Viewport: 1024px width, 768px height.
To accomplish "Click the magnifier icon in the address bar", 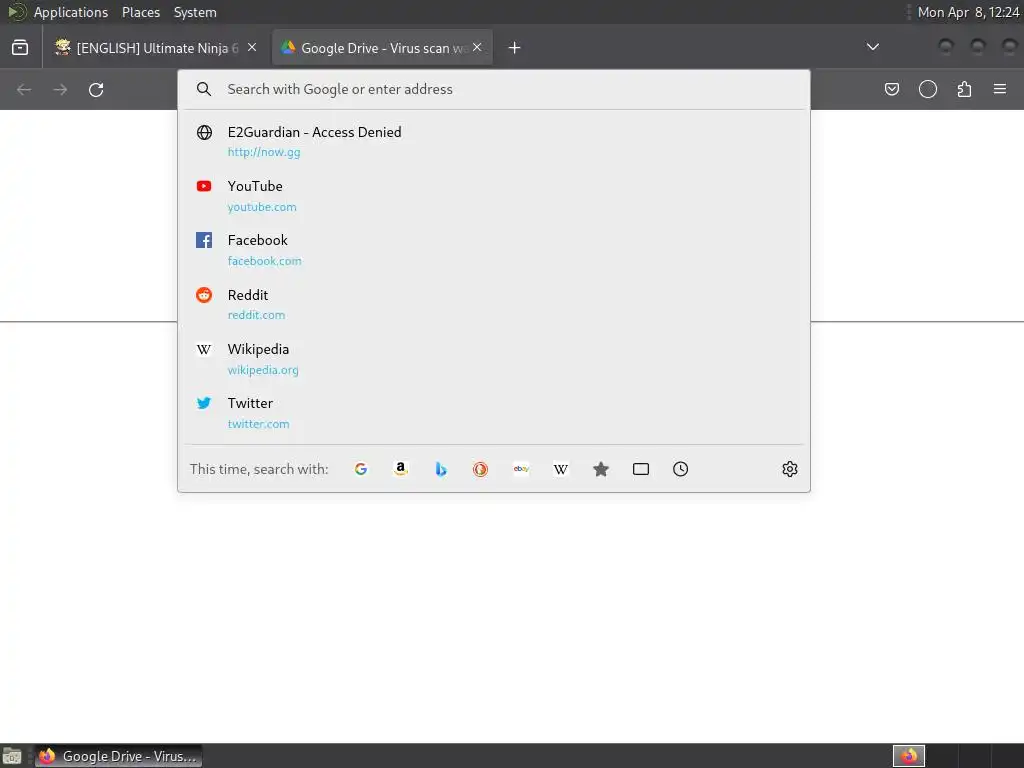I will coord(204,89).
